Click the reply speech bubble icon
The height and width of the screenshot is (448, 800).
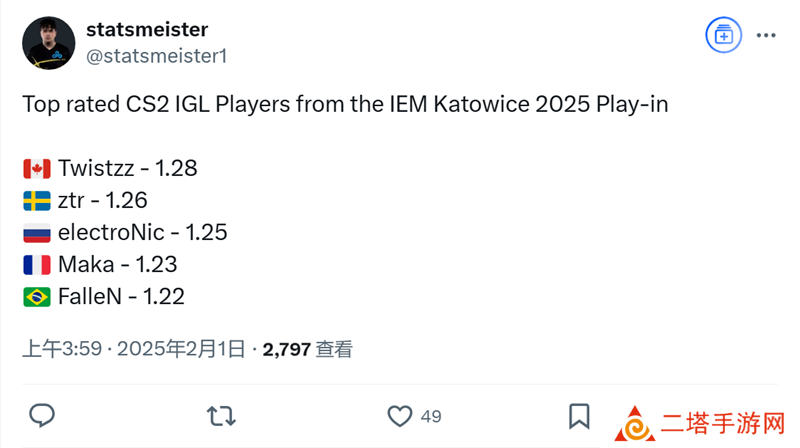(42, 415)
